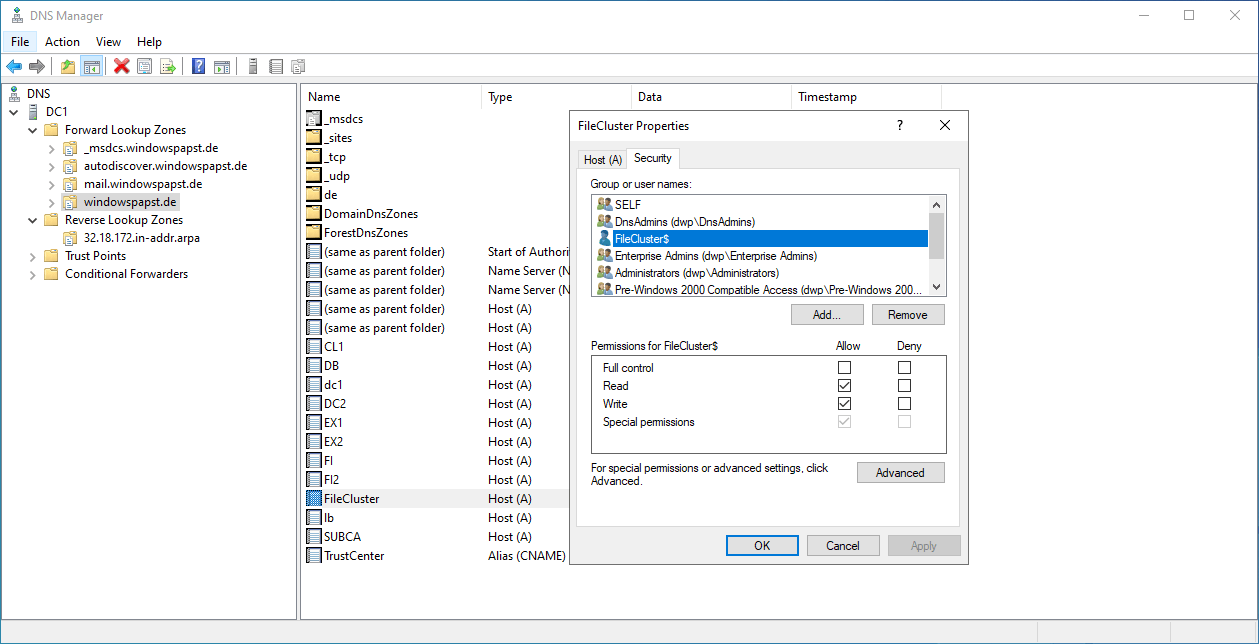Click the red Delete X icon
This screenshot has height=644, width=1259.
coord(122,67)
